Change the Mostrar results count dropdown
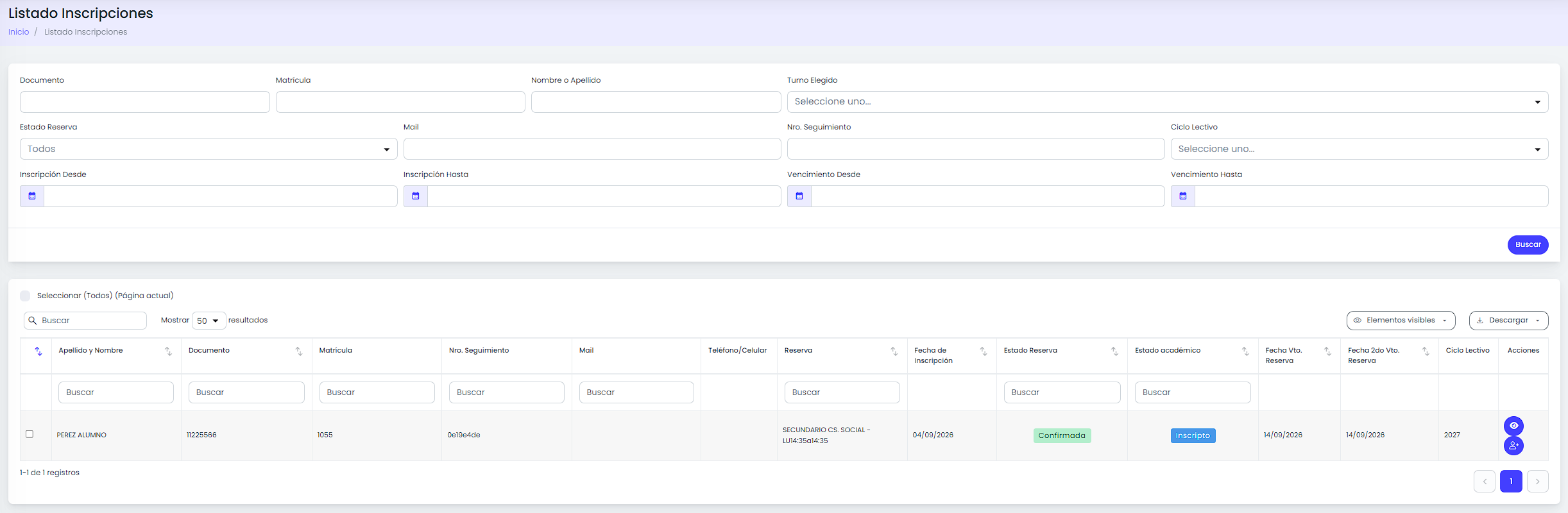This screenshot has height=513, width=1568. (x=209, y=321)
